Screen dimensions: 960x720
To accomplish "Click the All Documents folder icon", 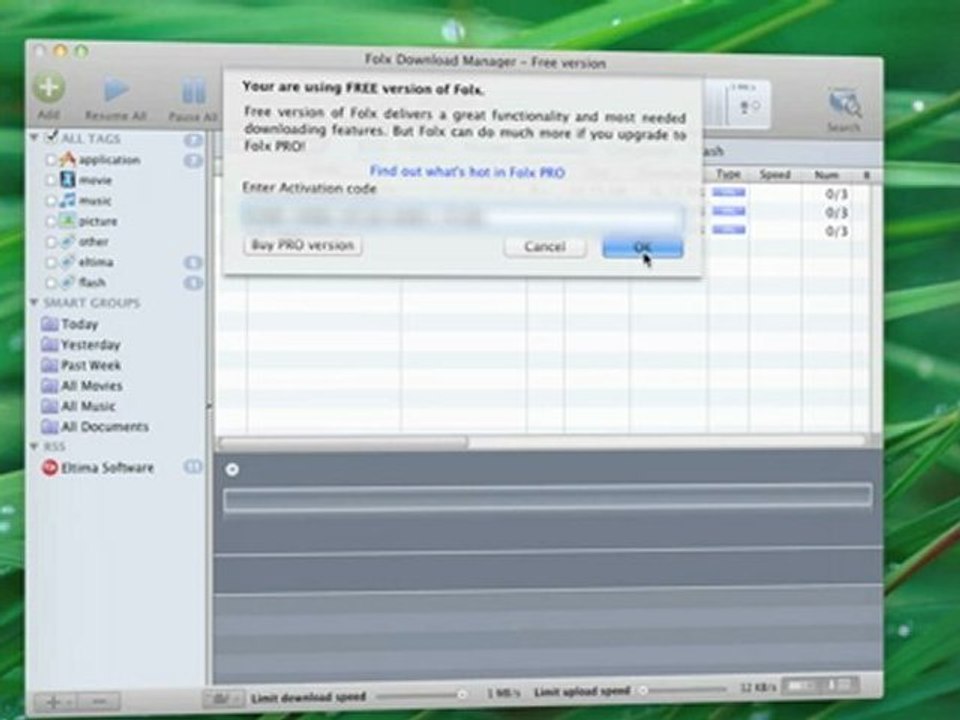I will 50,426.
